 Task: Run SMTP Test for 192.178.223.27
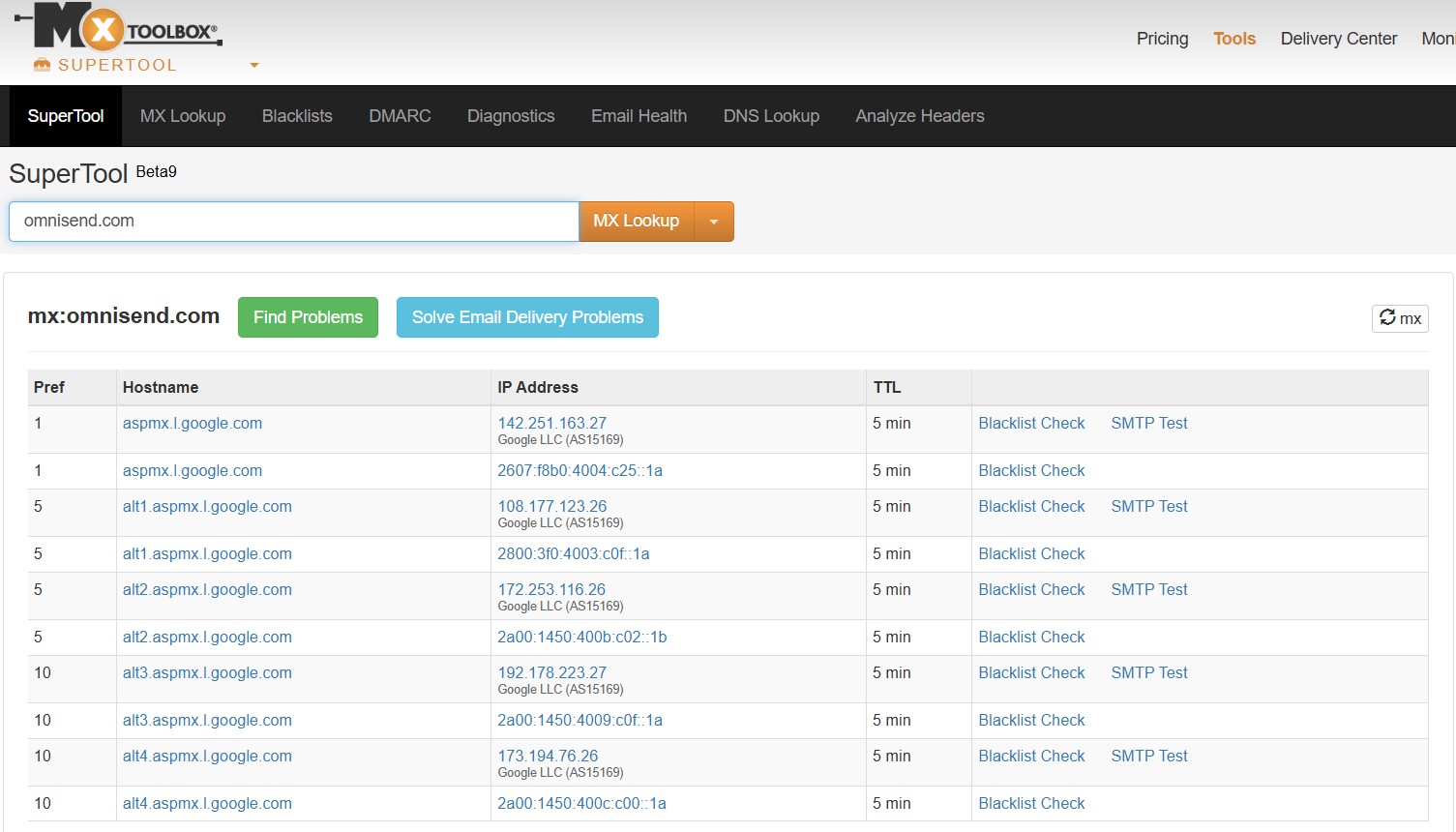[1149, 672]
